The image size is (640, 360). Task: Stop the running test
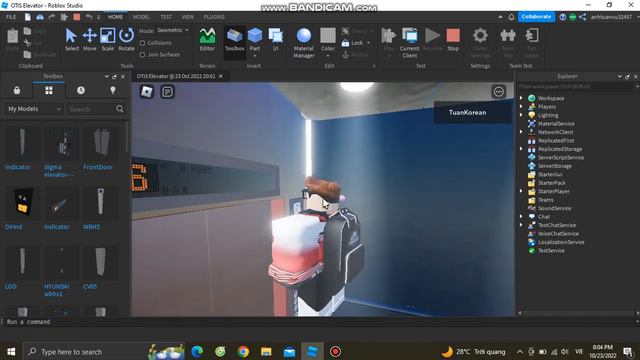[x=453, y=39]
